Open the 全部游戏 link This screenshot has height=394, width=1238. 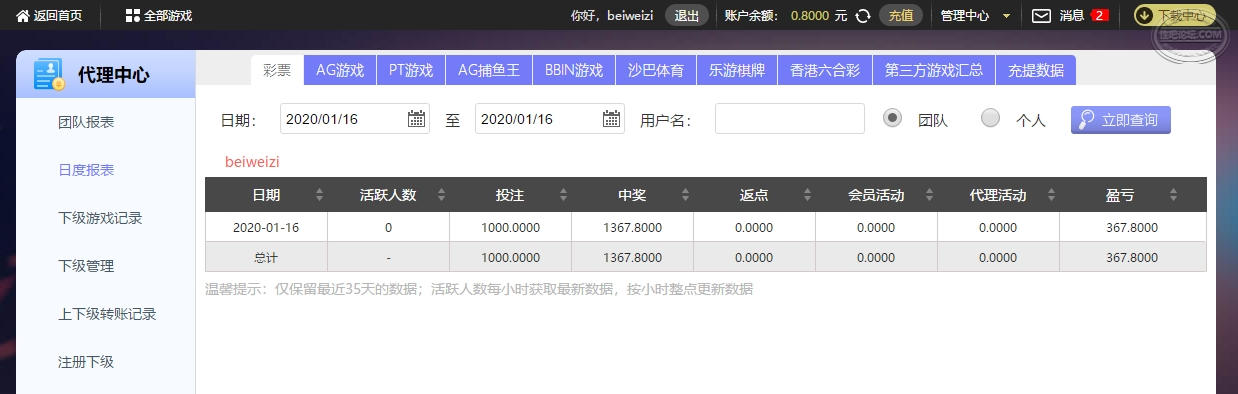168,15
